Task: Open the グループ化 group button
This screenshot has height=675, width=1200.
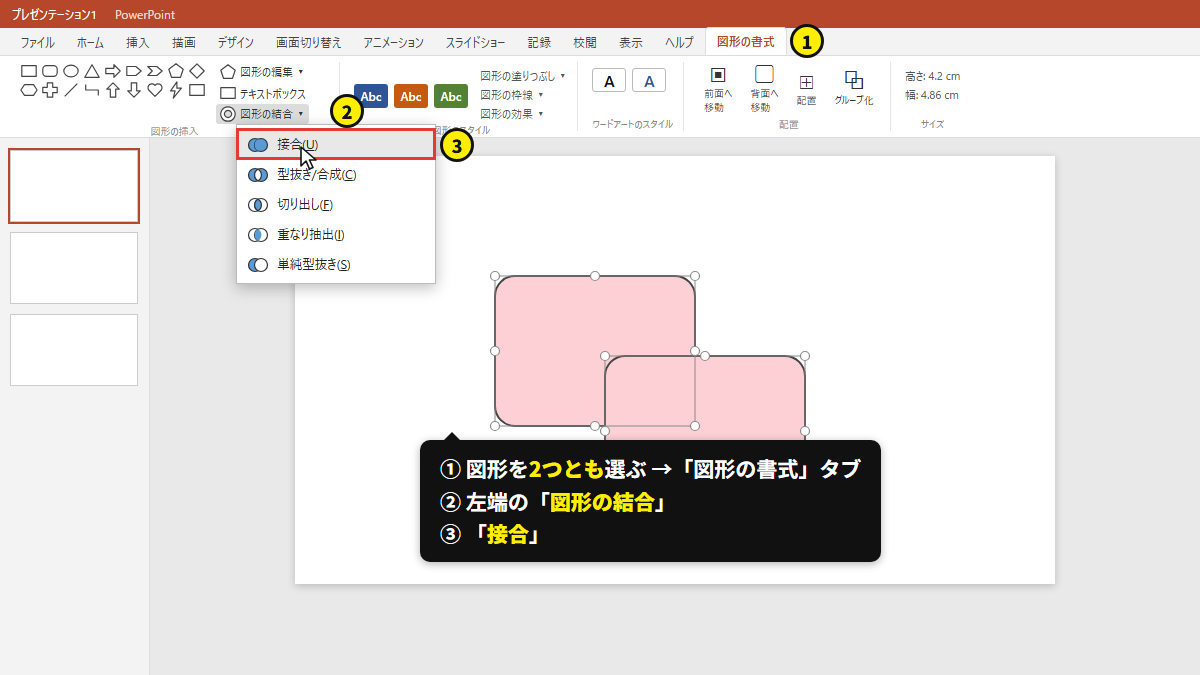Action: 854,89
